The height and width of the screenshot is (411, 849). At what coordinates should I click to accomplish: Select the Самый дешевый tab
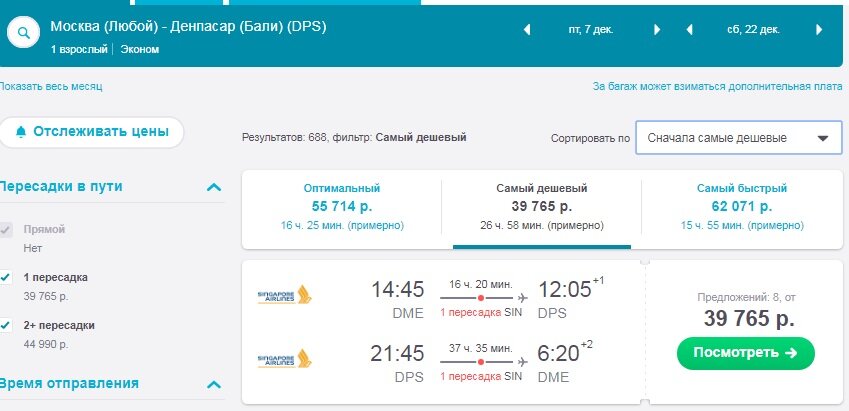coord(541,209)
